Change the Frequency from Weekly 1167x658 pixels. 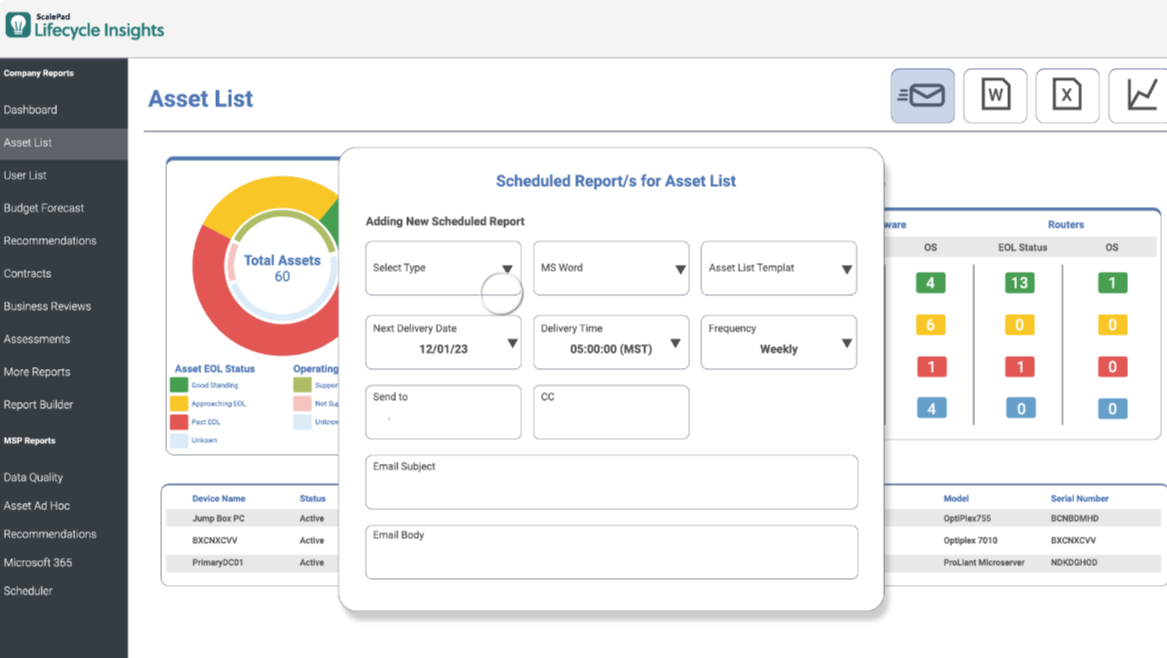pos(778,342)
